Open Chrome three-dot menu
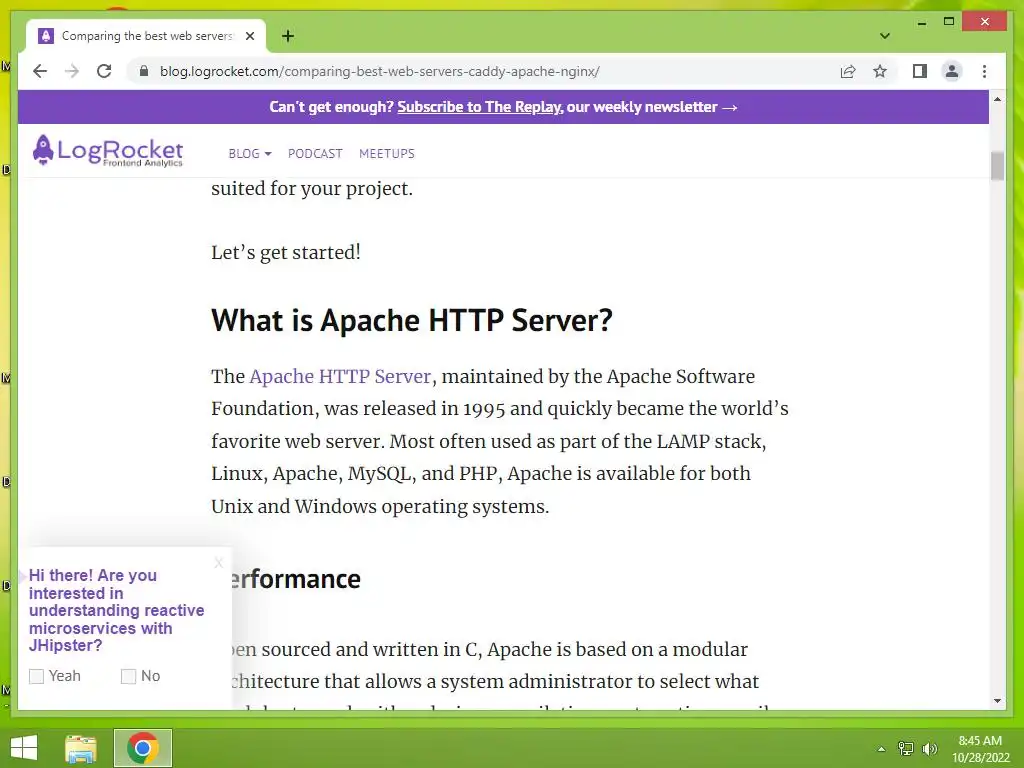The width and height of the screenshot is (1024, 768). coord(984,71)
